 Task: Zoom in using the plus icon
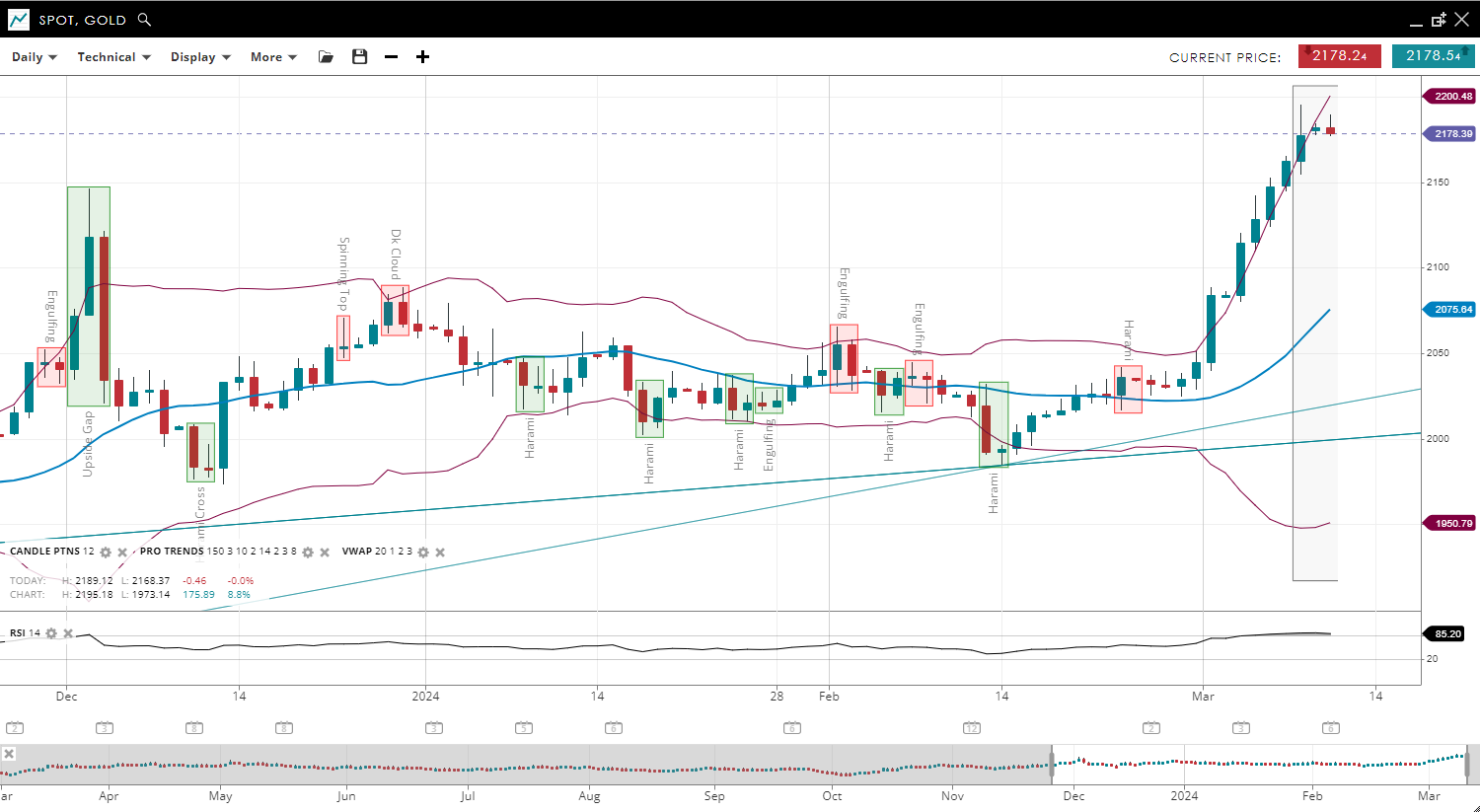click(422, 57)
